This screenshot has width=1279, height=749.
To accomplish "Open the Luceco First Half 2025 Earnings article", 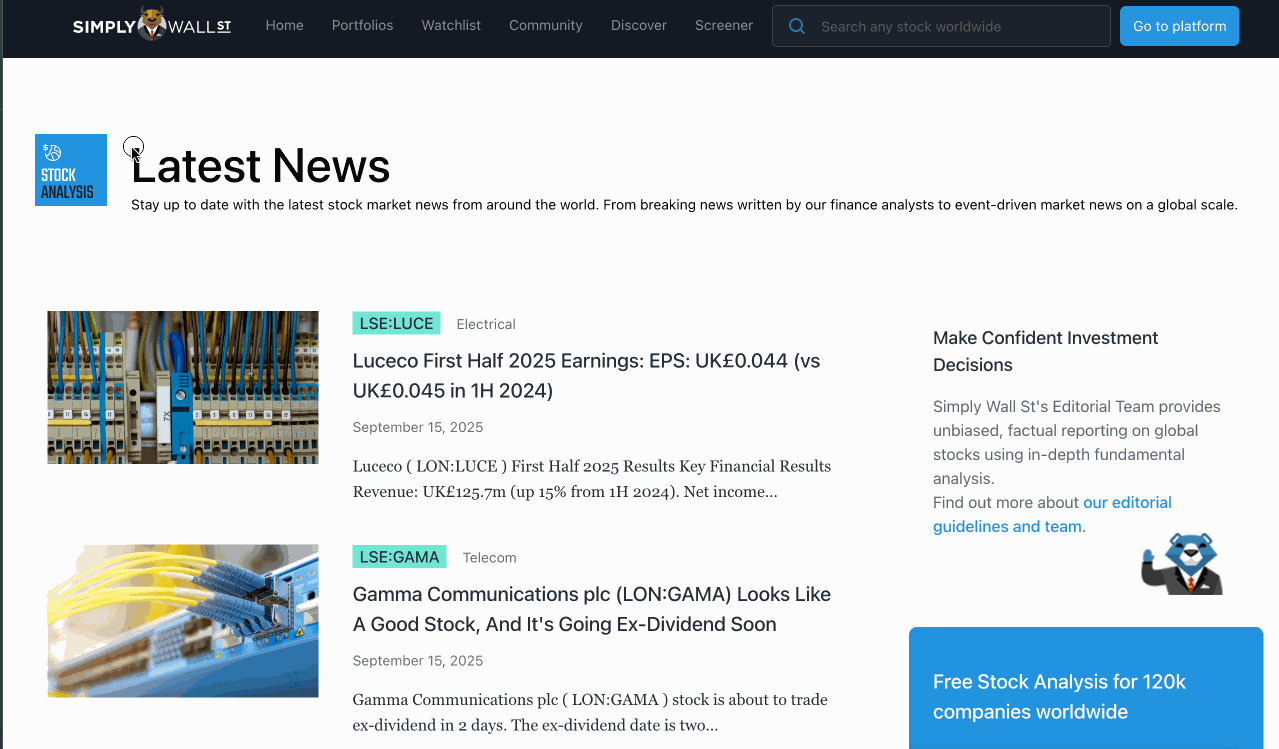I will [x=586, y=376].
